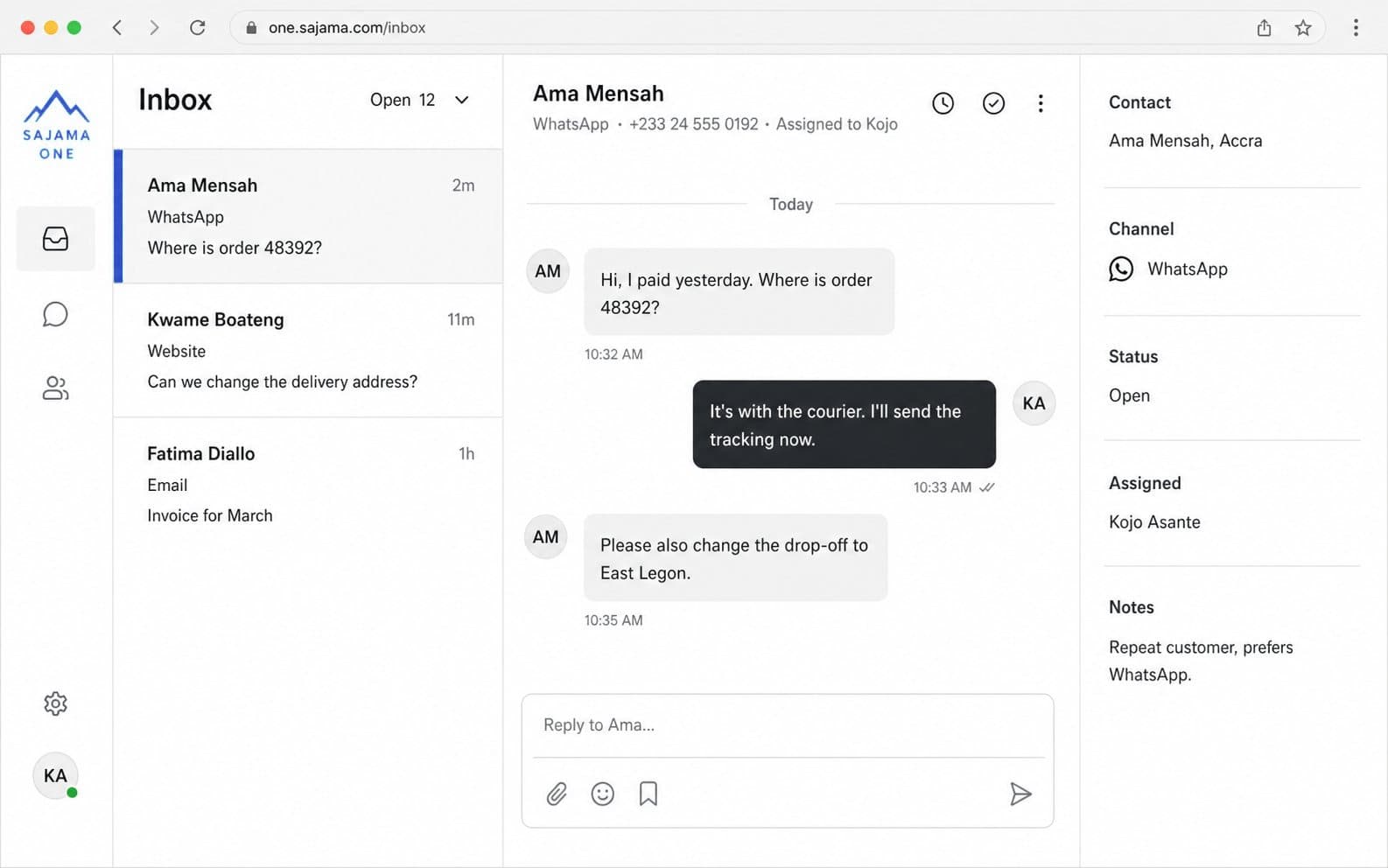Bookmark this page with star icon
The image size is (1388, 868).
click(1303, 27)
